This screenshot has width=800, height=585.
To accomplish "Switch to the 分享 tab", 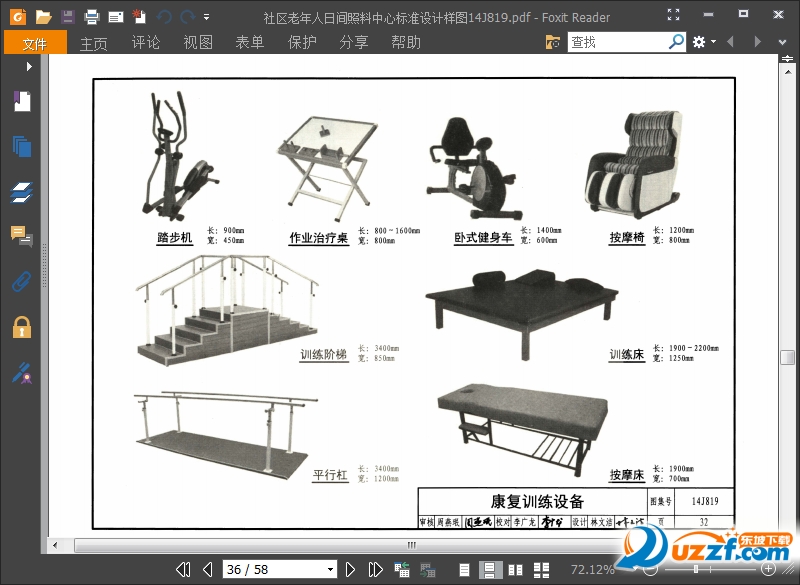I will [354, 42].
